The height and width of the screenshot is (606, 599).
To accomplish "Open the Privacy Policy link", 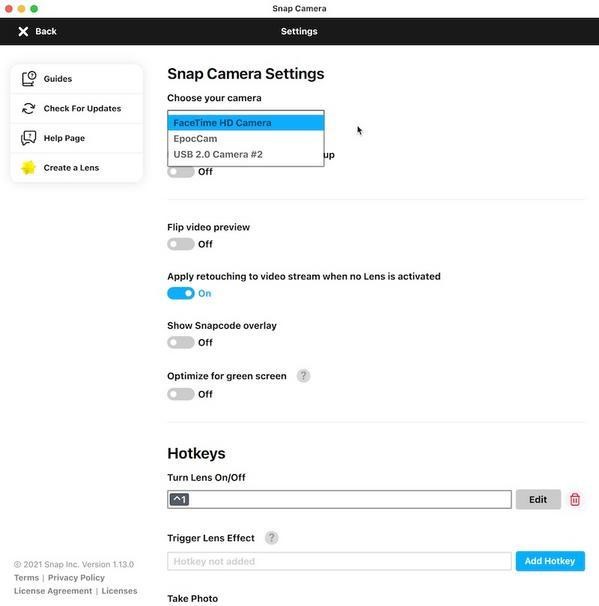I will pos(76,577).
